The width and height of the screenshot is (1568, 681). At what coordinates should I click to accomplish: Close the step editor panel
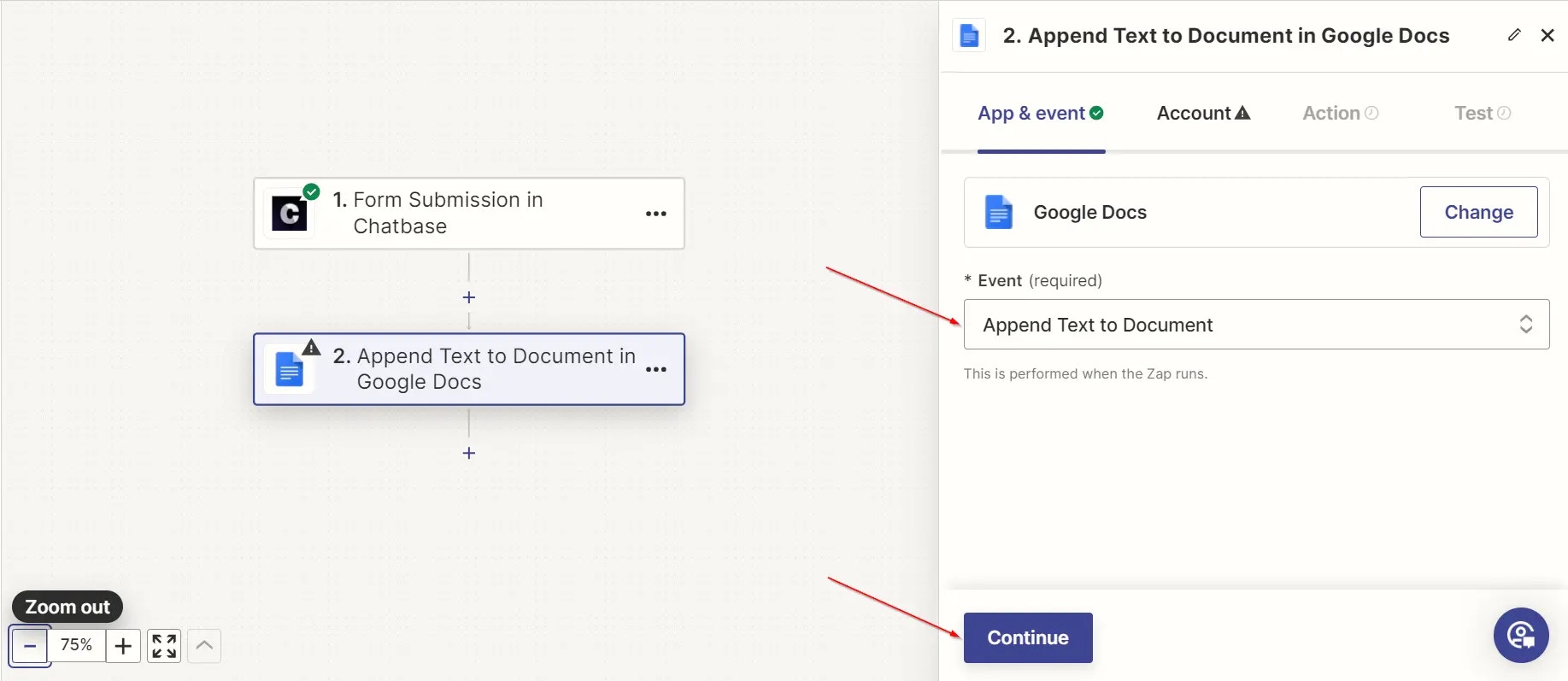click(x=1547, y=35)
